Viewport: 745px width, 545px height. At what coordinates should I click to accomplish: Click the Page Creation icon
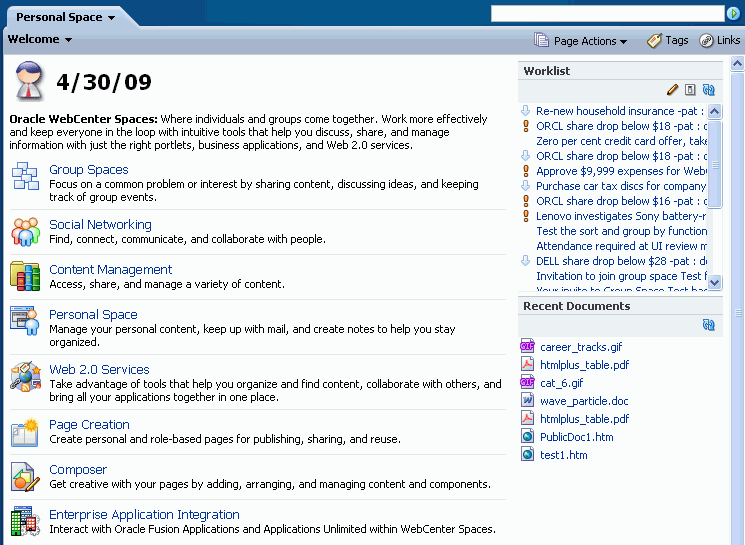point(25,432)
